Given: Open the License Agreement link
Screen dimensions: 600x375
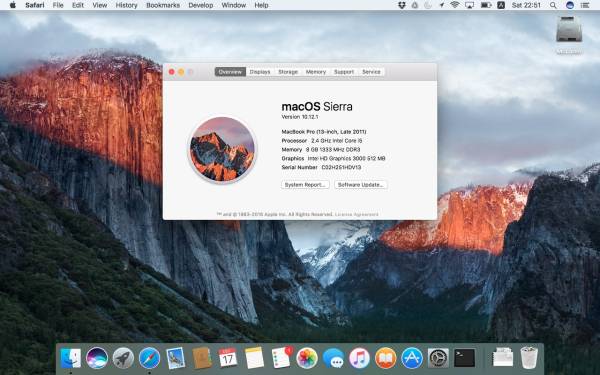Looking at the screenshot, I should [357, 214].
